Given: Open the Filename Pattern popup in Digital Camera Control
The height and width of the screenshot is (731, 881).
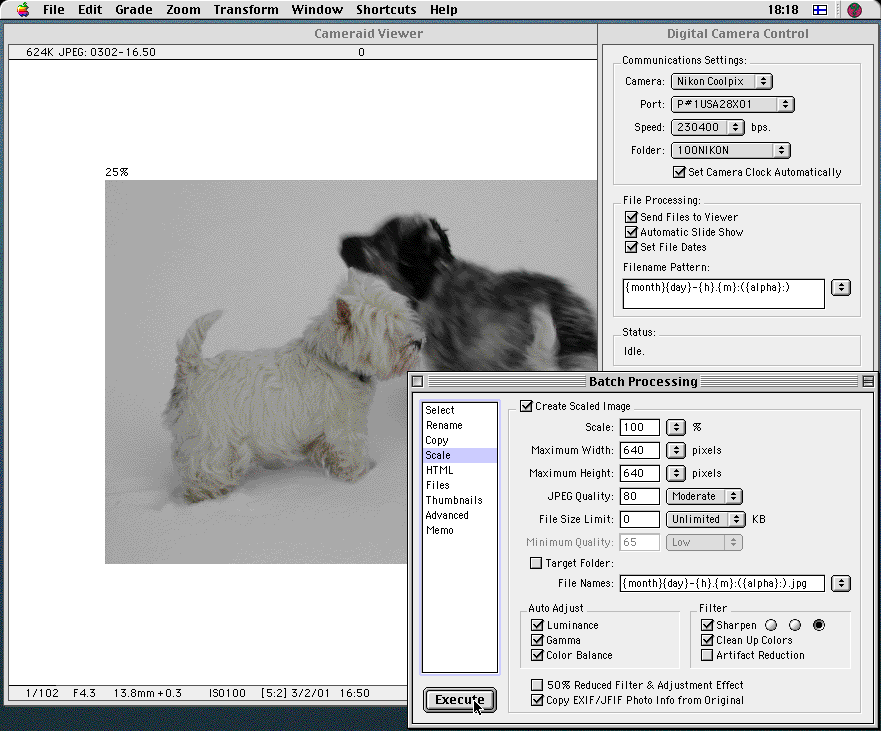Looking at the screenshot, I should coord(841,287).
